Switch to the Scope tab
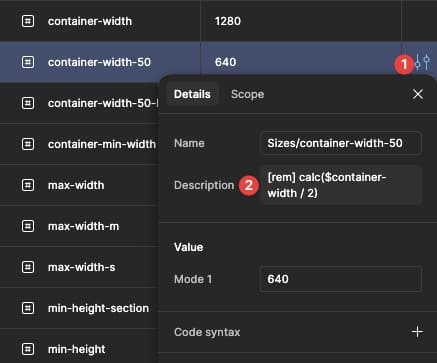Screen dimensions: 437x363 247,94
